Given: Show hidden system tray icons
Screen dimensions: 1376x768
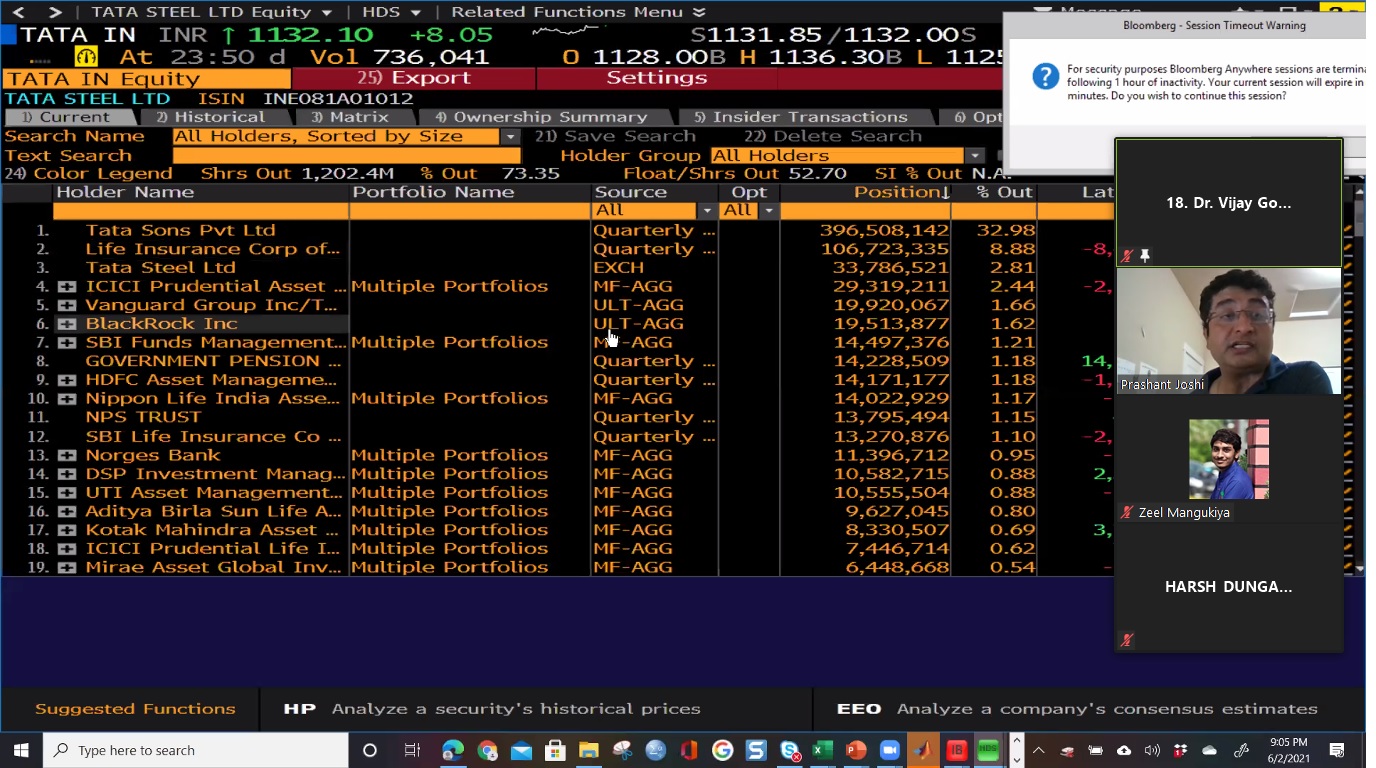Looking at the screenshot, I should pos(1038,750).
